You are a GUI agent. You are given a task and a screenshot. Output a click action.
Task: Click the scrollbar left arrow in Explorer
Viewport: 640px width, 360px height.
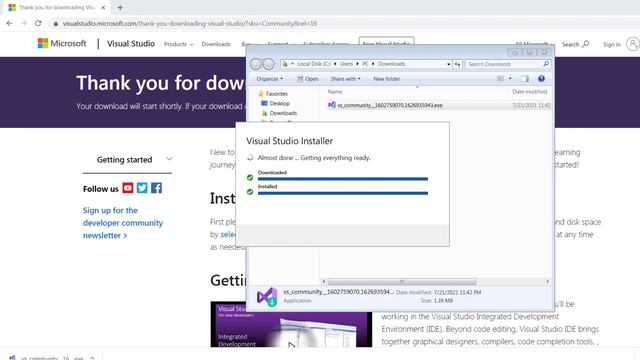tap(324, 282)
